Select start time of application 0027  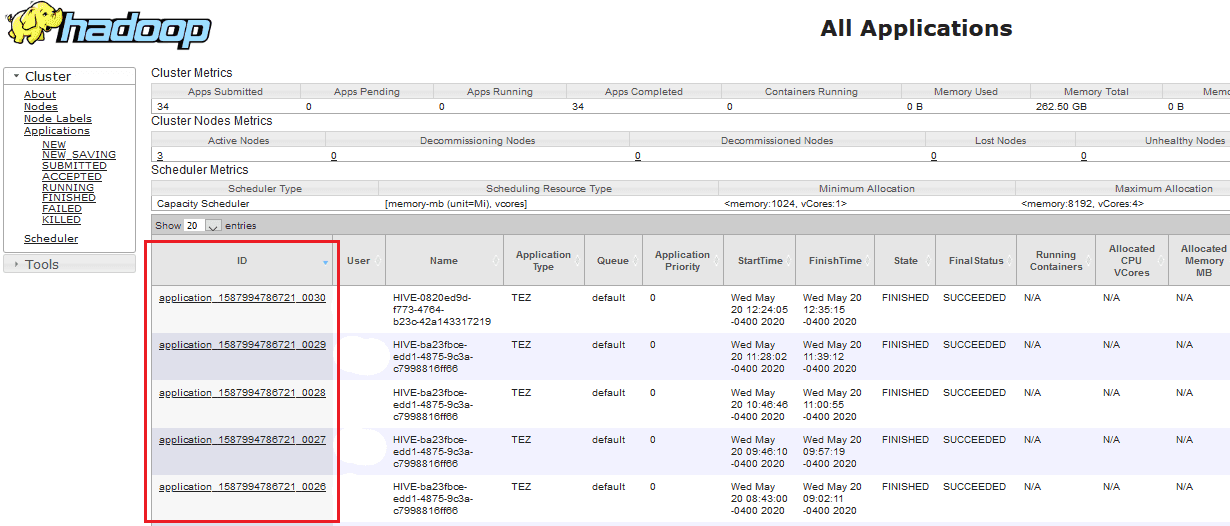[x=759, y=452]
